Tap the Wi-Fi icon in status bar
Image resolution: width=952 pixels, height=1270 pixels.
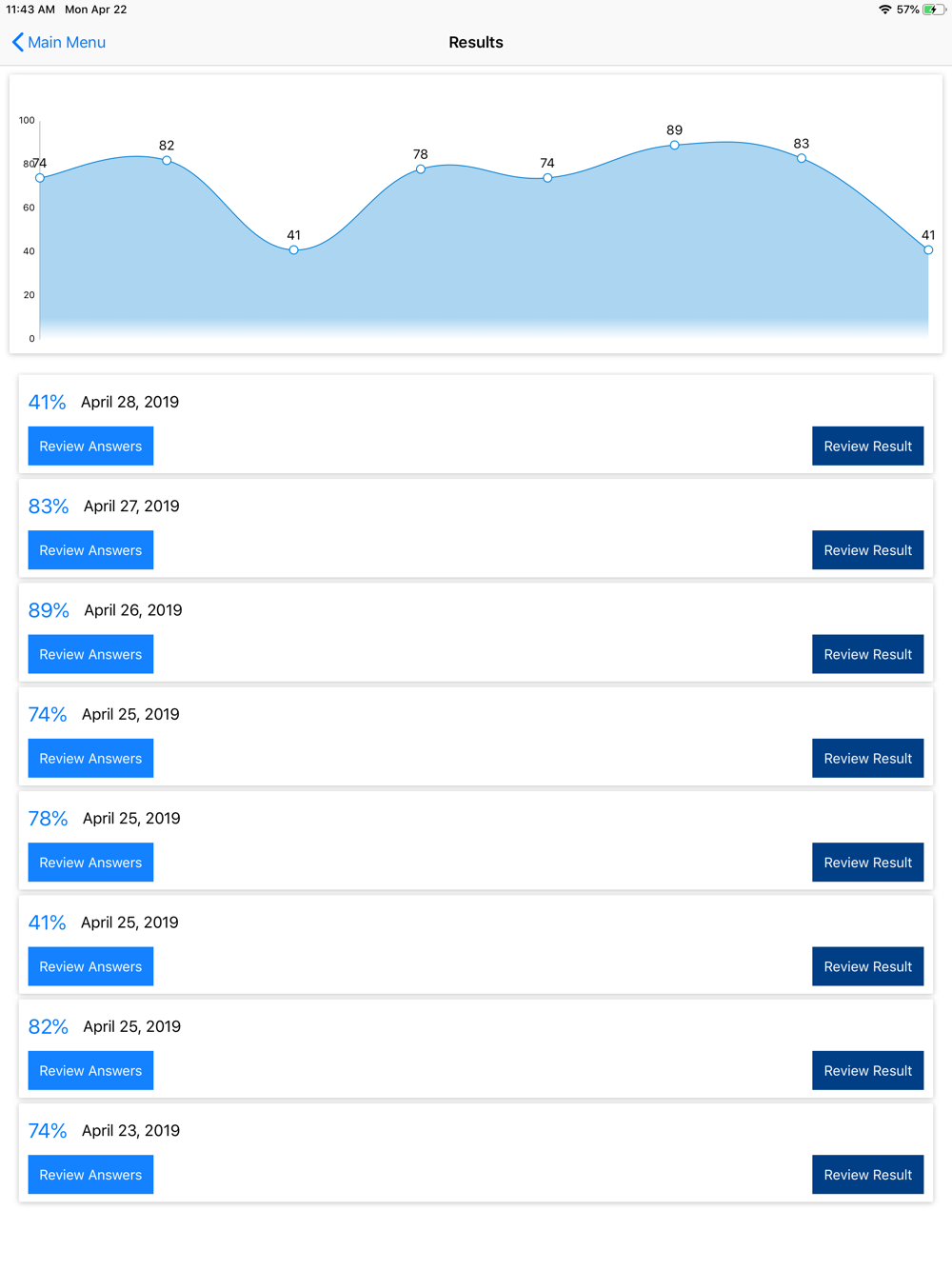pos(884,10)
